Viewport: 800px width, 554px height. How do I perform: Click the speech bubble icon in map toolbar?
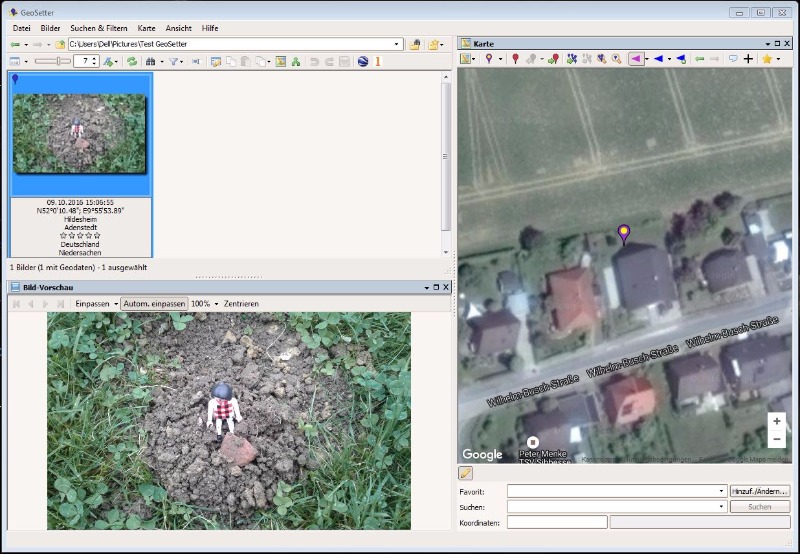[x=733, y=60]
